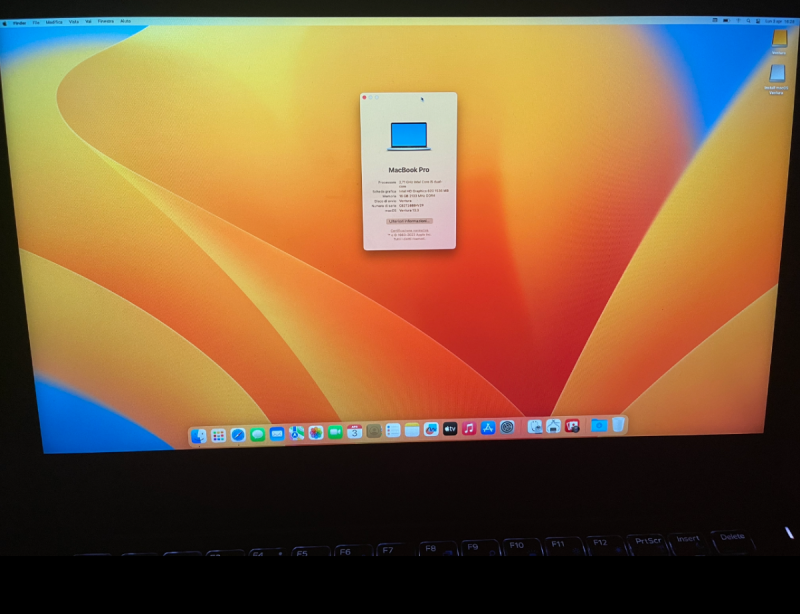Image resolution: width=800 pixels, height=614 pixels.
Task: Launch Safari from the Dock
Action: click(238, 435)
